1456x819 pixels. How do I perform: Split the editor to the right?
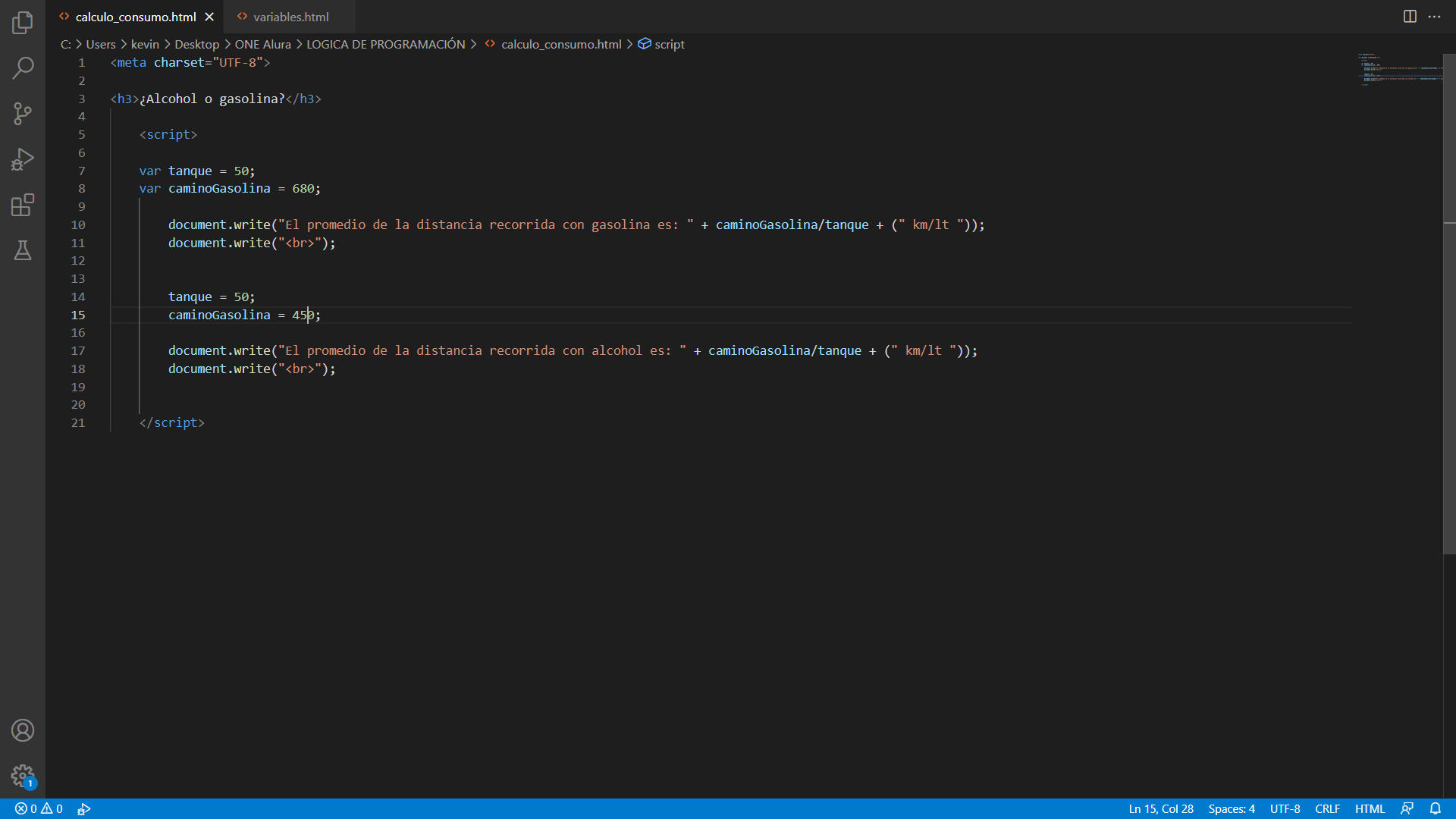(1410, 17)
